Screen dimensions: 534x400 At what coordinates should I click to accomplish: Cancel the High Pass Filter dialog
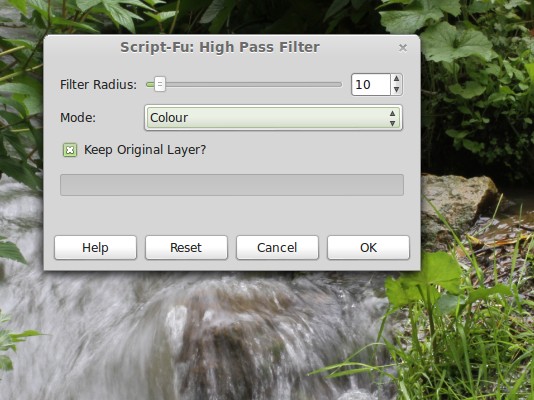pos(277,247)
